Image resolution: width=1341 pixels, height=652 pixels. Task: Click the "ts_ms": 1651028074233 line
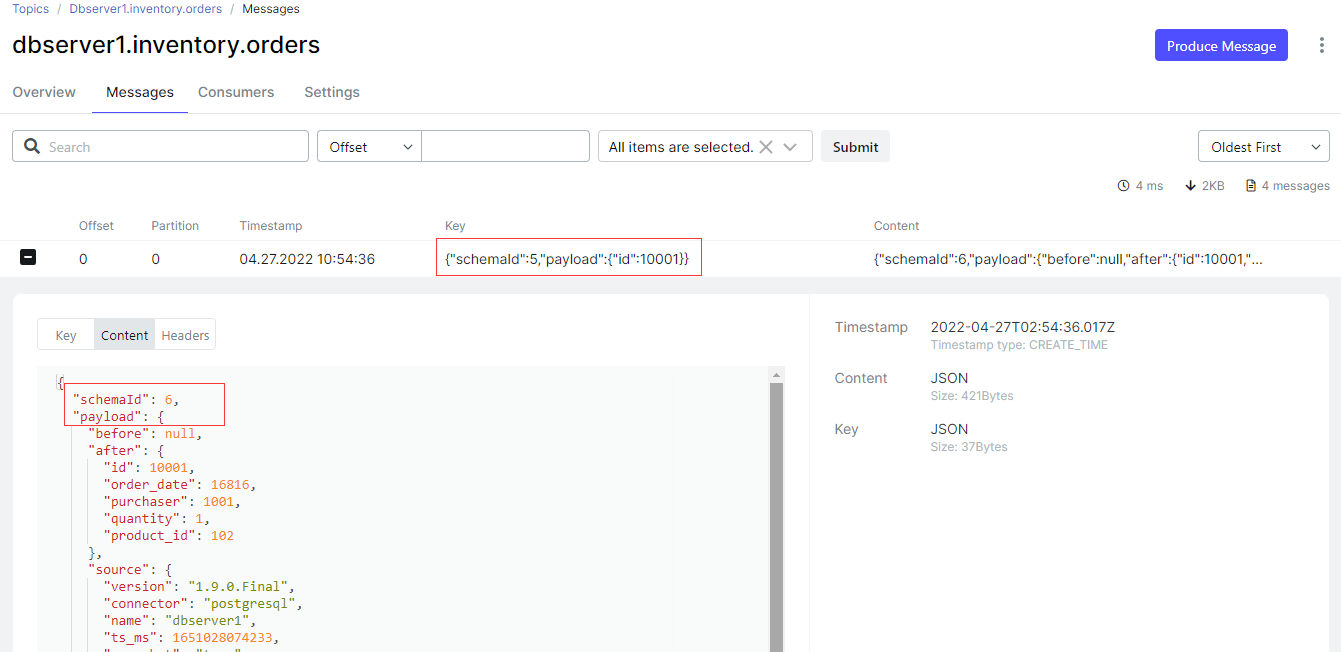[191, 638]
